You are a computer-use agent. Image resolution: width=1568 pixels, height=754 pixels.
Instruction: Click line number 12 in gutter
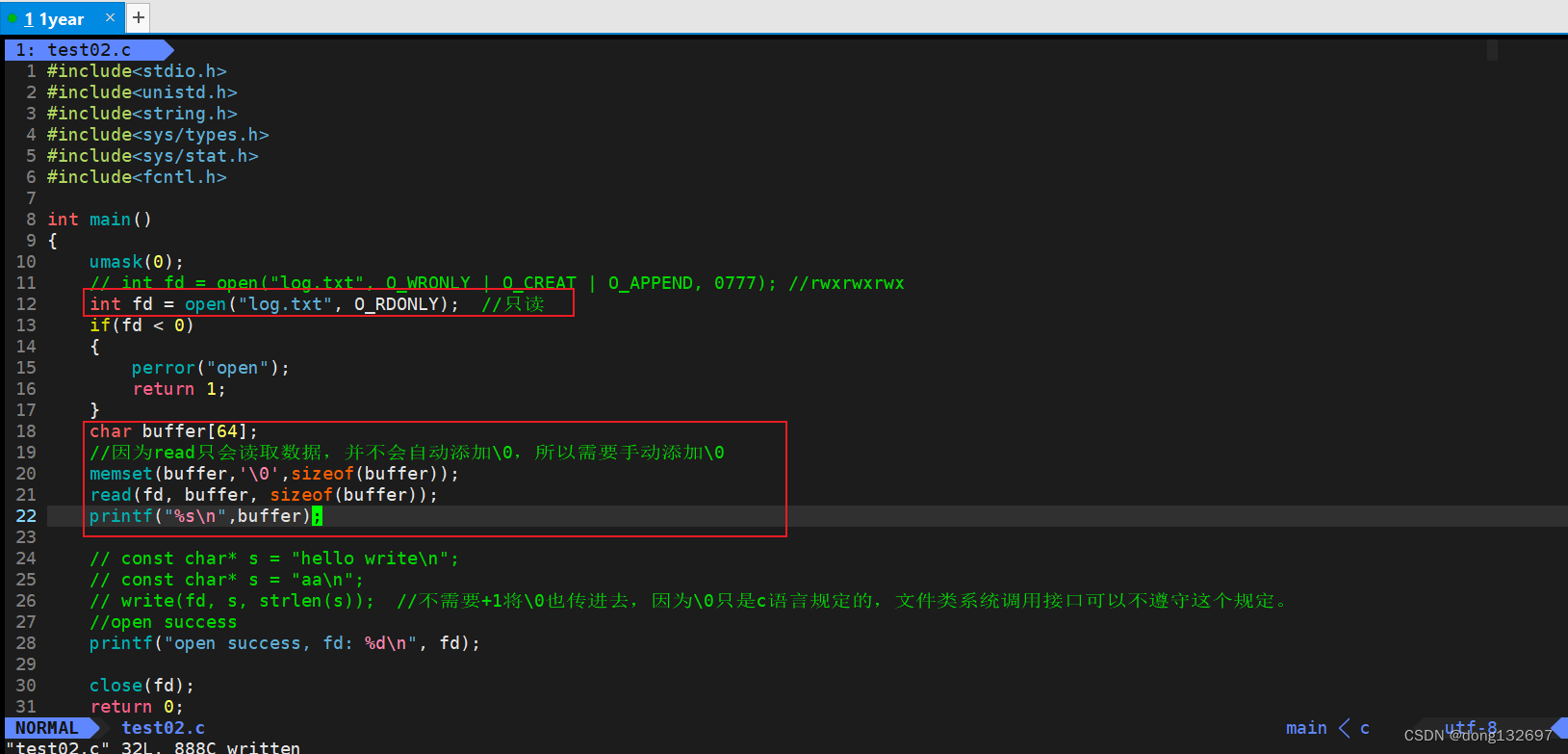[26, 304]
